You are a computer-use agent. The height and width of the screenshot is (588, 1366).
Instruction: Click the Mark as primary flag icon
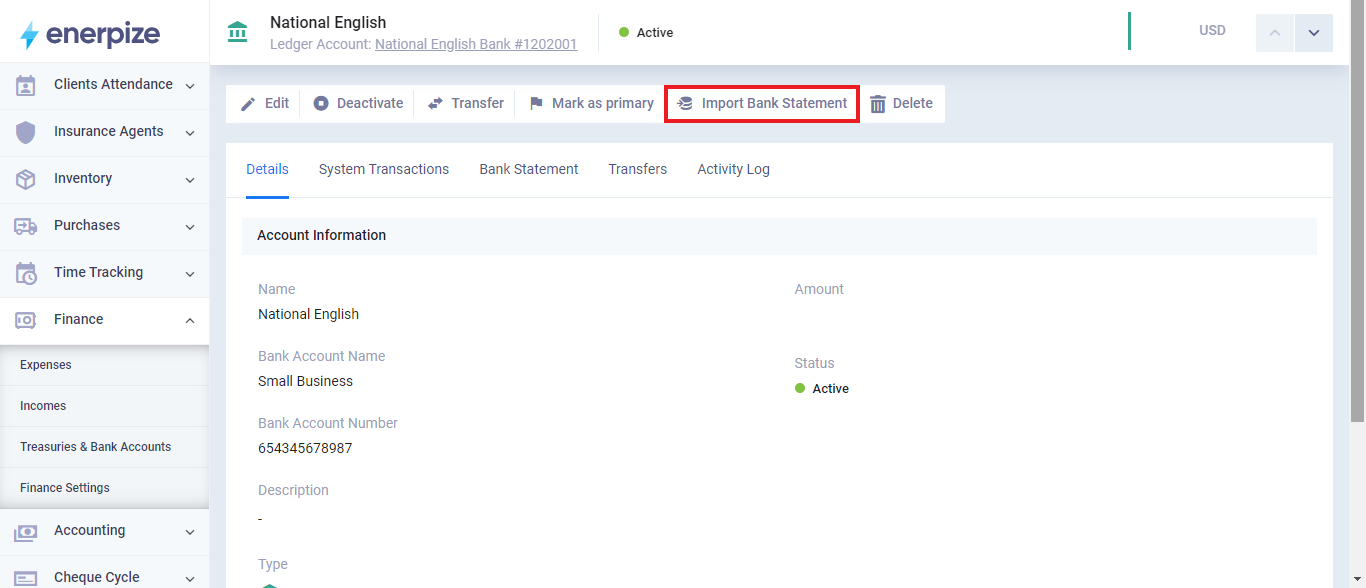(x=536, y=103)
